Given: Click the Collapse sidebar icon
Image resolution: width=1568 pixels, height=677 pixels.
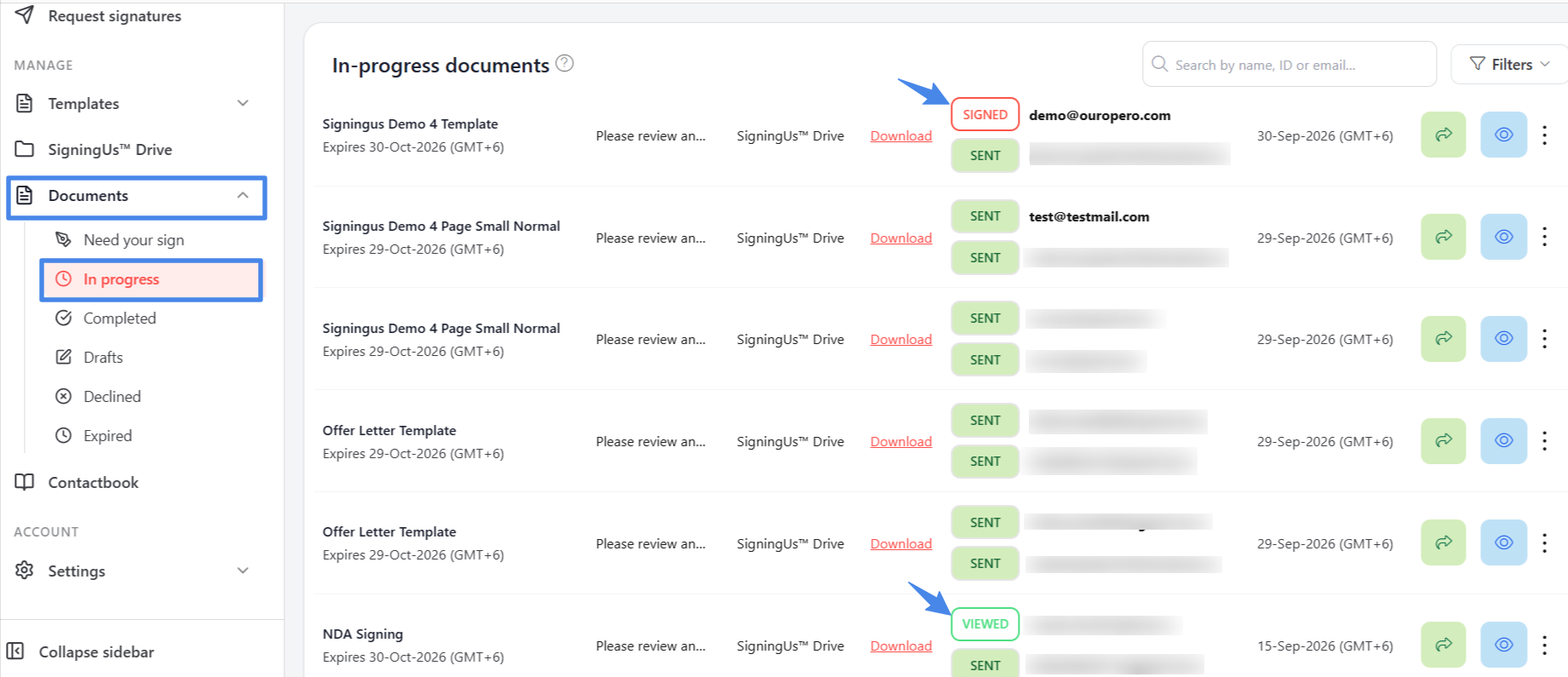Looking at the screenshot, I should pyautogui.click(x=15, y=651).
